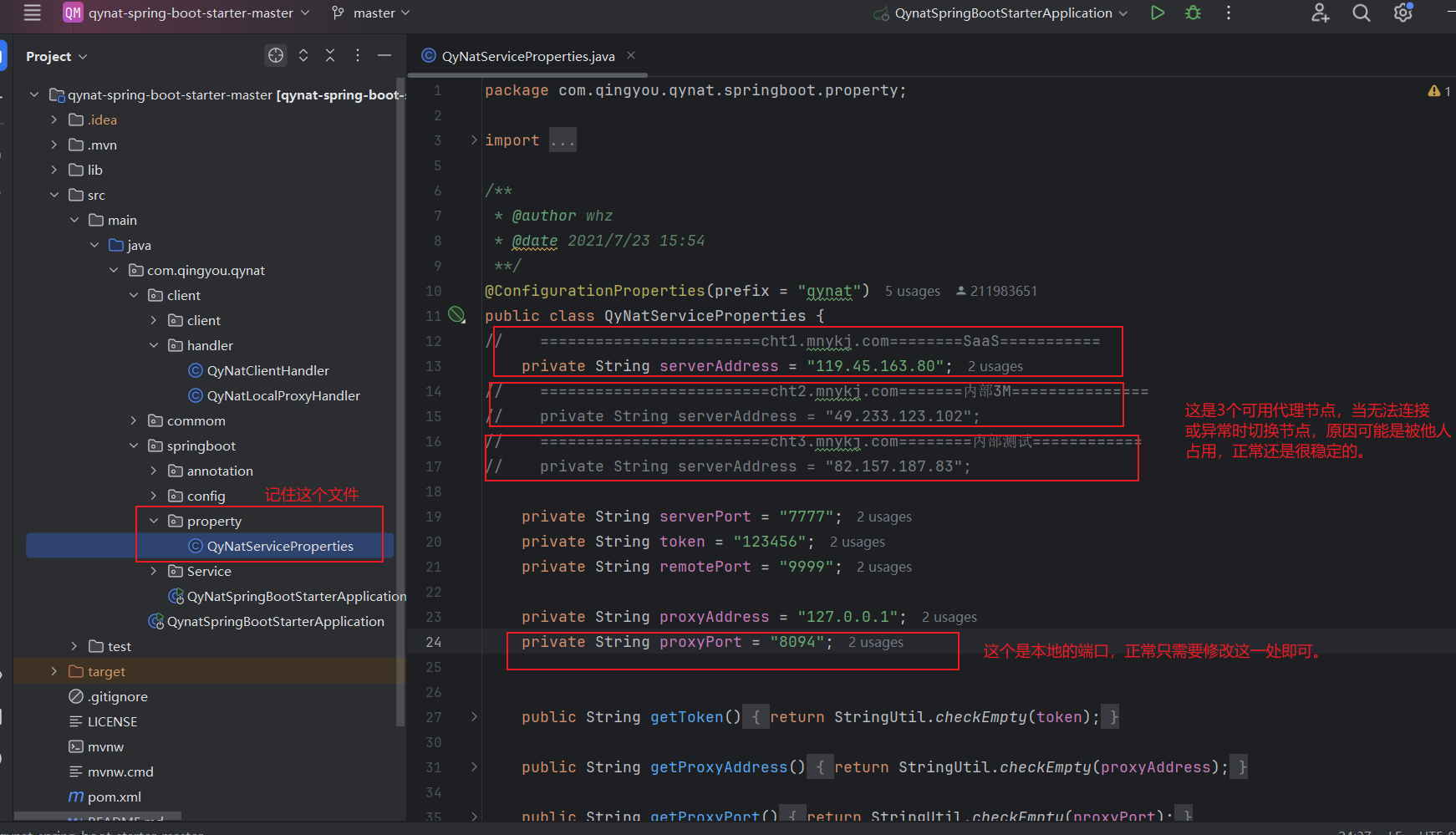Open pom.xml in the project tree

coord(114,797)
